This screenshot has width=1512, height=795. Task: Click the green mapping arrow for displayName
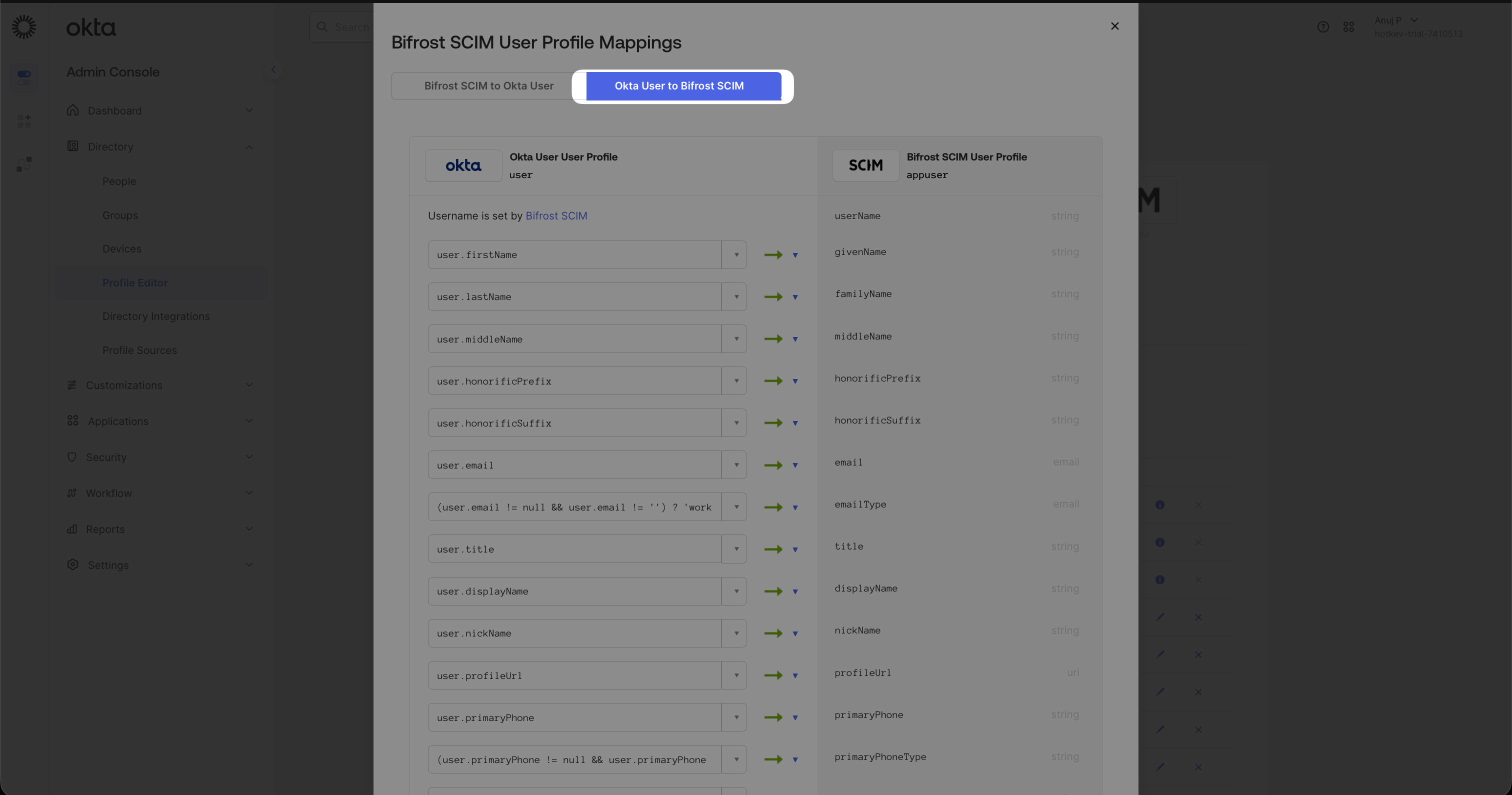click(x=773, y=591)
